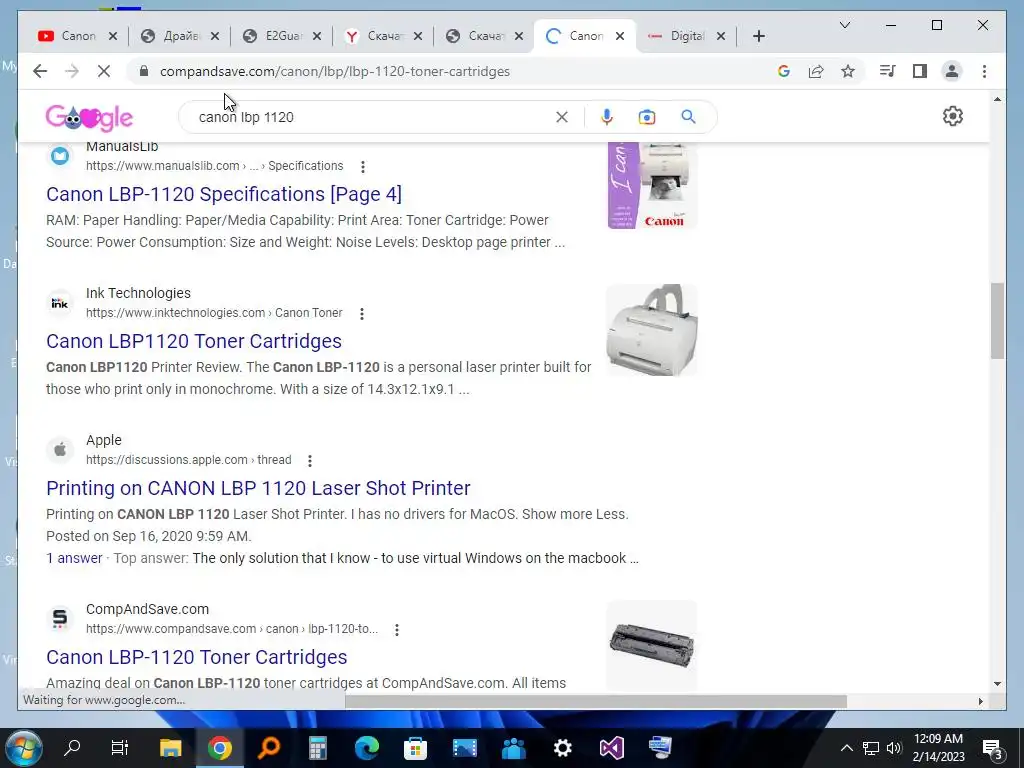Go to Google homepage via logo
Image resolution: width=1024 pixels, height=768 pixels.
[x=89, y=118]
